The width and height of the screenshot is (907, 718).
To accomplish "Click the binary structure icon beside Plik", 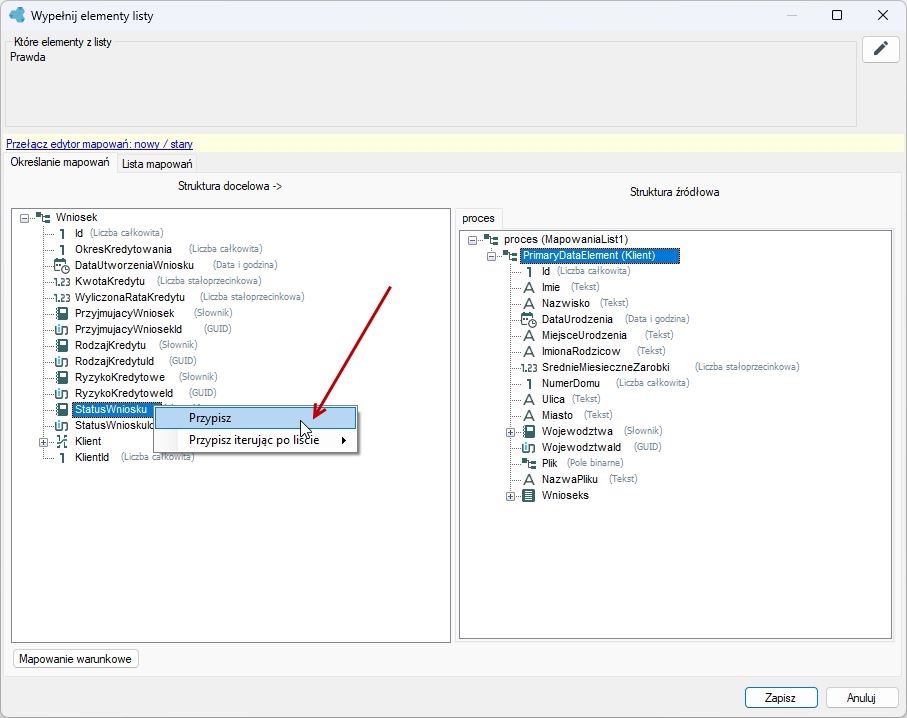I will [529, 463].
